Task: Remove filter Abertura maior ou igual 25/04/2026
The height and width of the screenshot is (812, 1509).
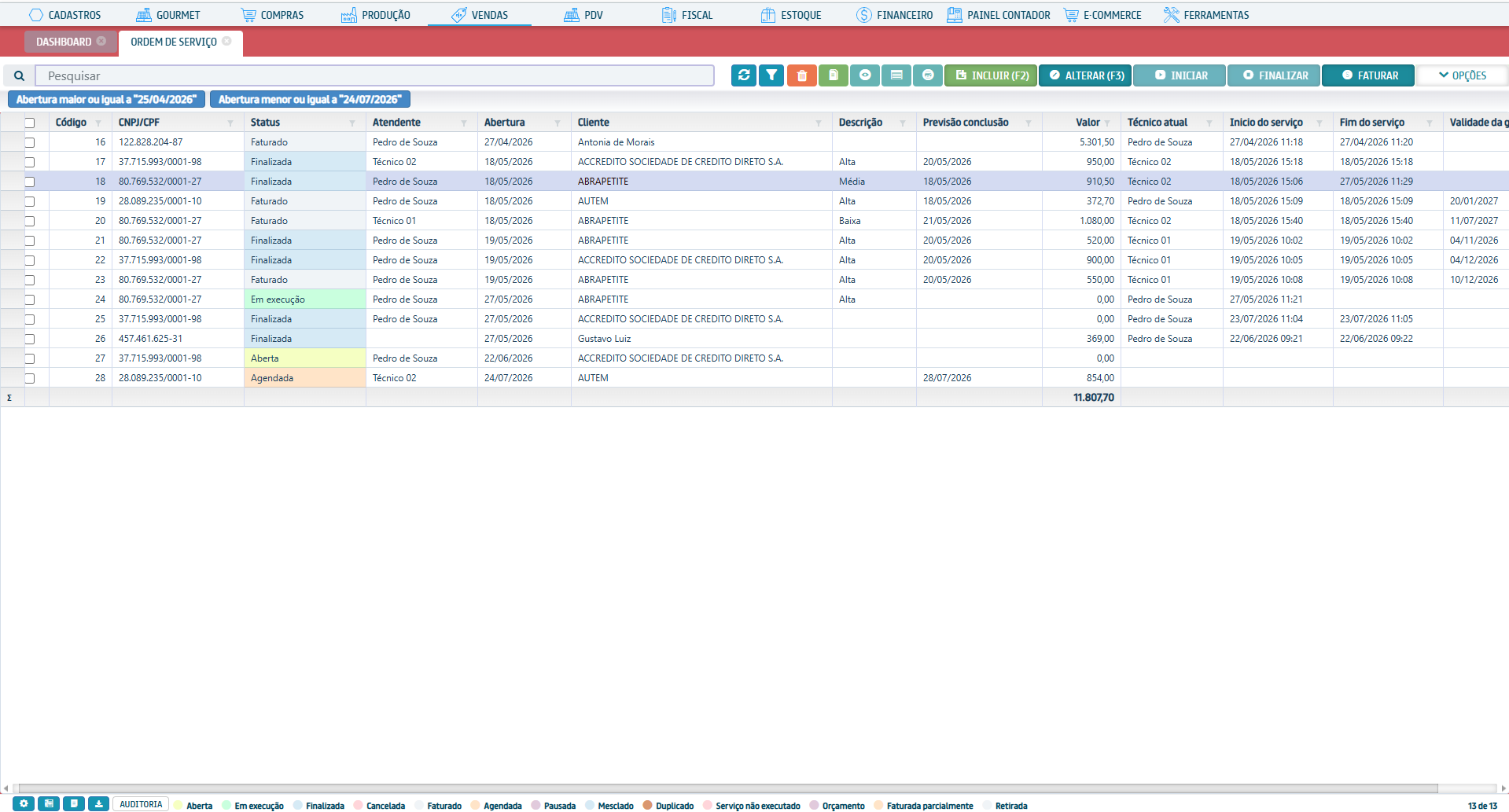Action: 106,99
